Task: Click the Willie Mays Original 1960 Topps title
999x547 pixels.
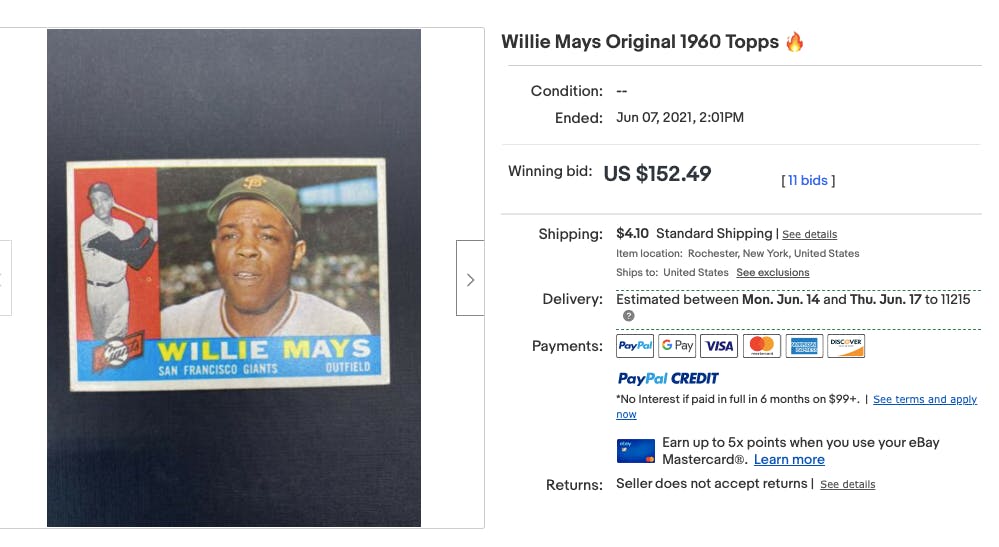Action: [x=640, y=42]
